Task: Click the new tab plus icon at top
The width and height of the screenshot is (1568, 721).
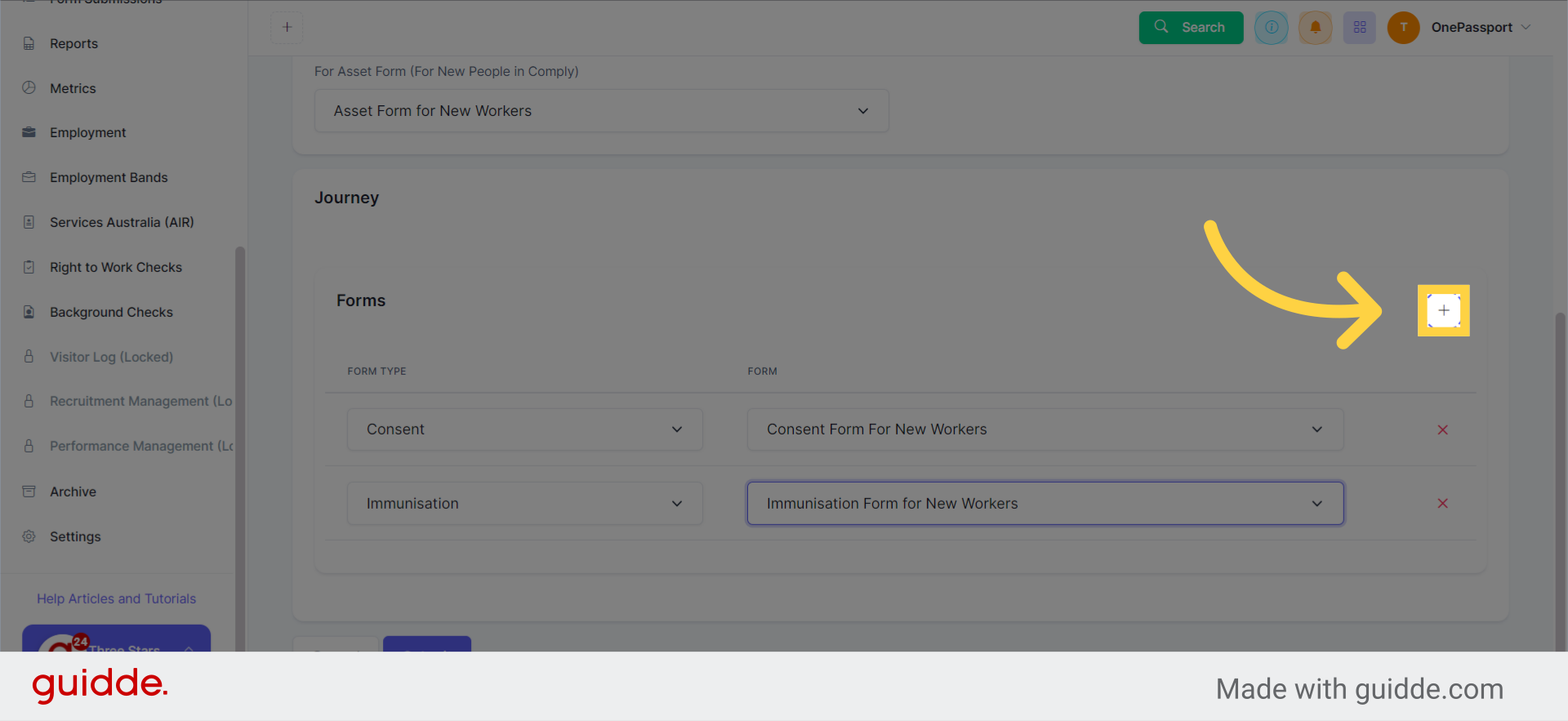Action: click(x=287, y=27)
